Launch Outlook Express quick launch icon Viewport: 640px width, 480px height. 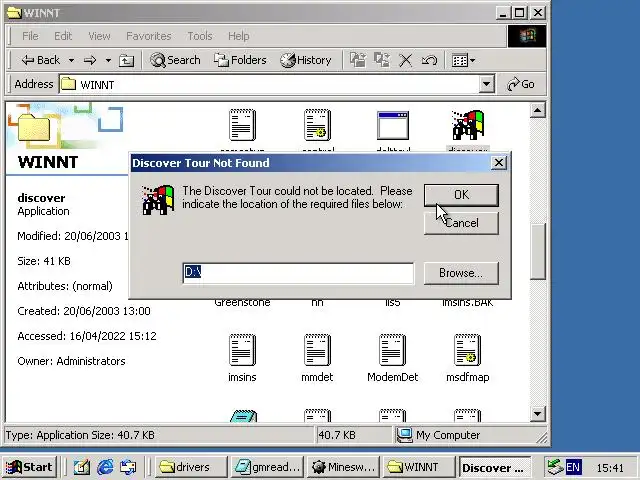[x=128, y=467]
